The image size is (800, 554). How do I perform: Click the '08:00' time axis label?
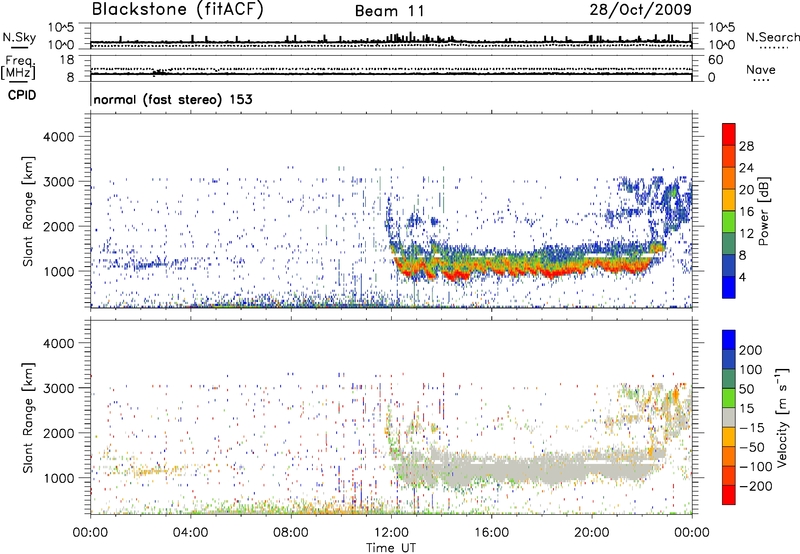pos(291,532)
